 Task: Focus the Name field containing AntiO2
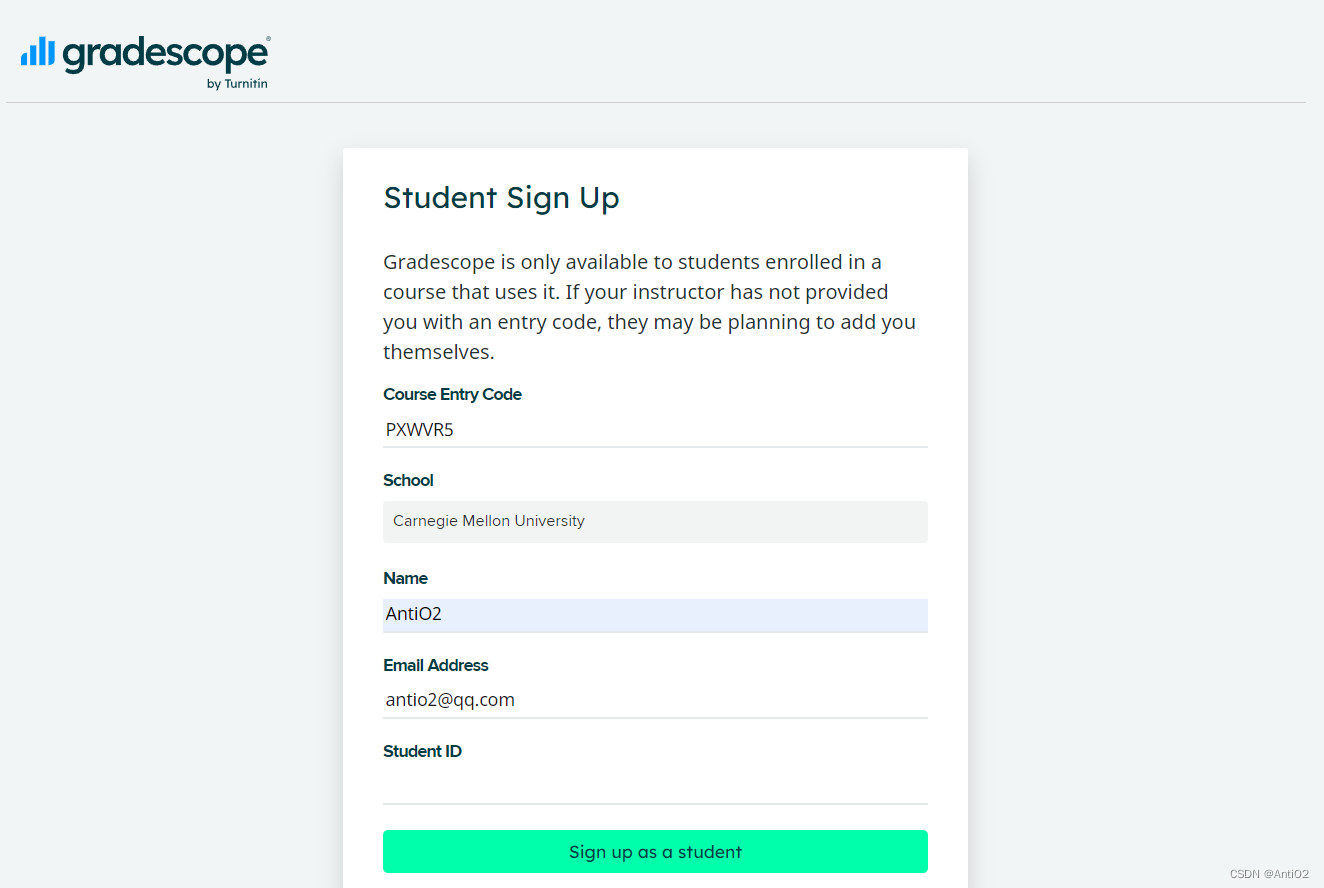[655, 615]
